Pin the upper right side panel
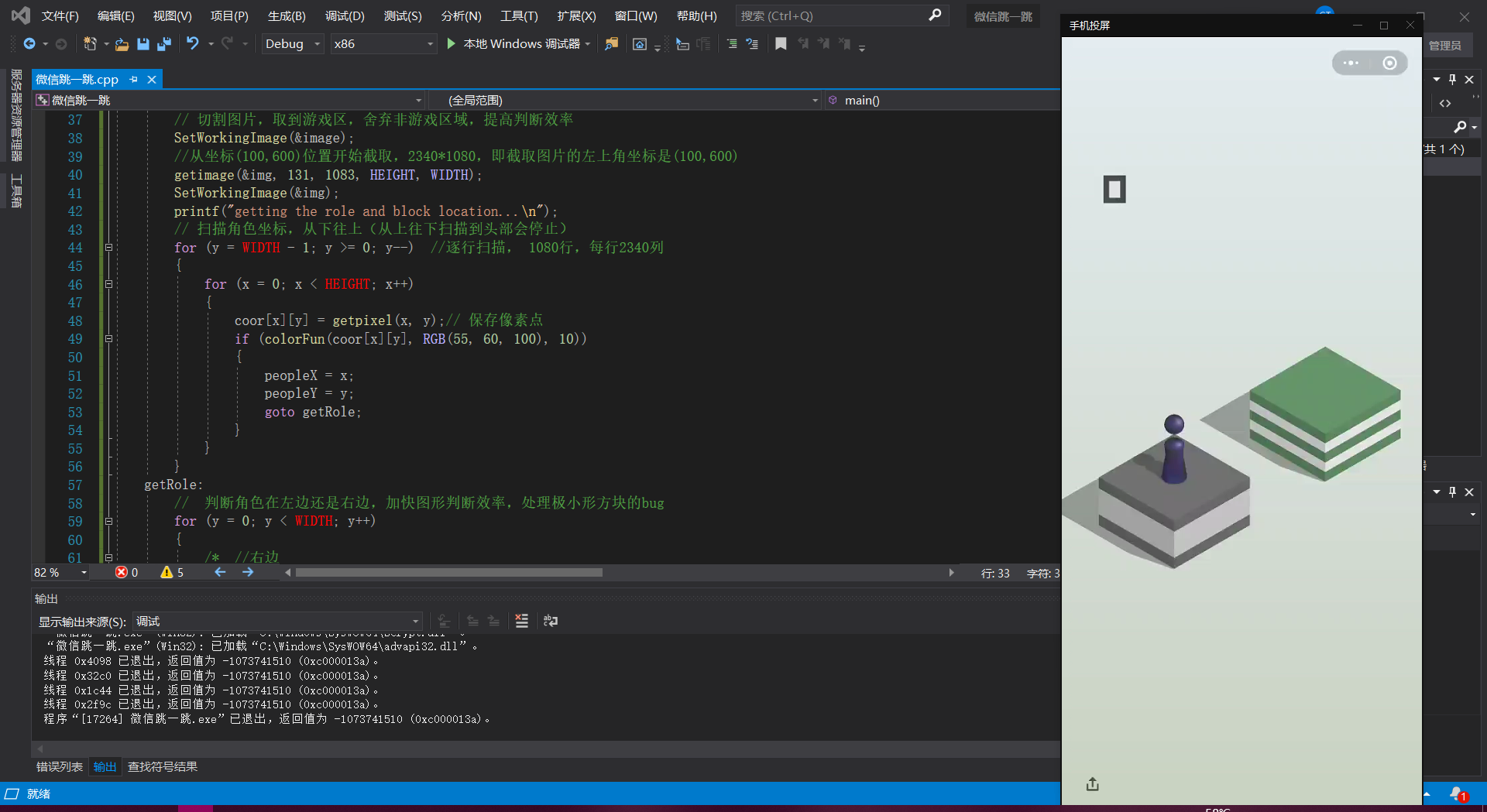 (1453, 79)
